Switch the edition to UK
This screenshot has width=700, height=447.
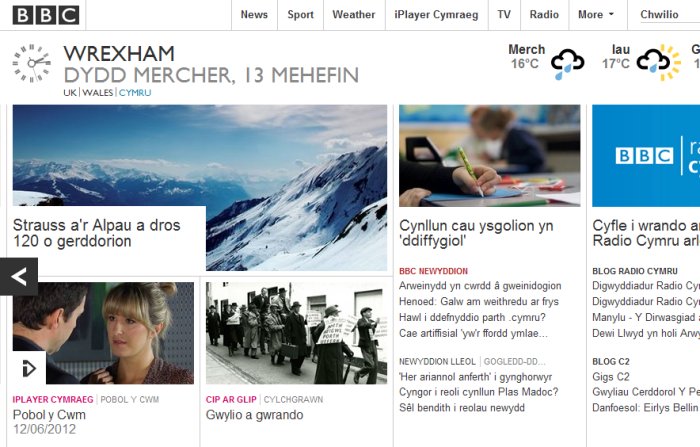point(70,92)
